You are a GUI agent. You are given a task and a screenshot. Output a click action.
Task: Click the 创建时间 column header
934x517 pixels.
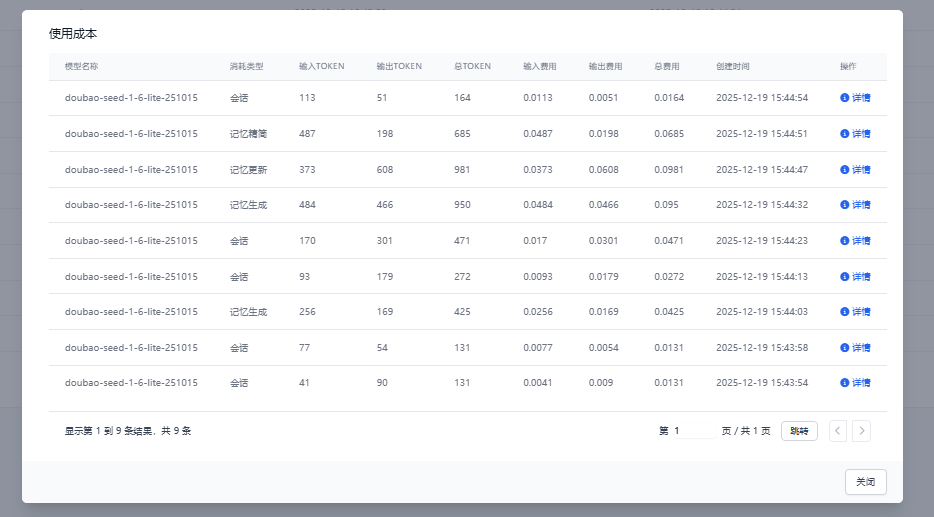coord(733,66)
